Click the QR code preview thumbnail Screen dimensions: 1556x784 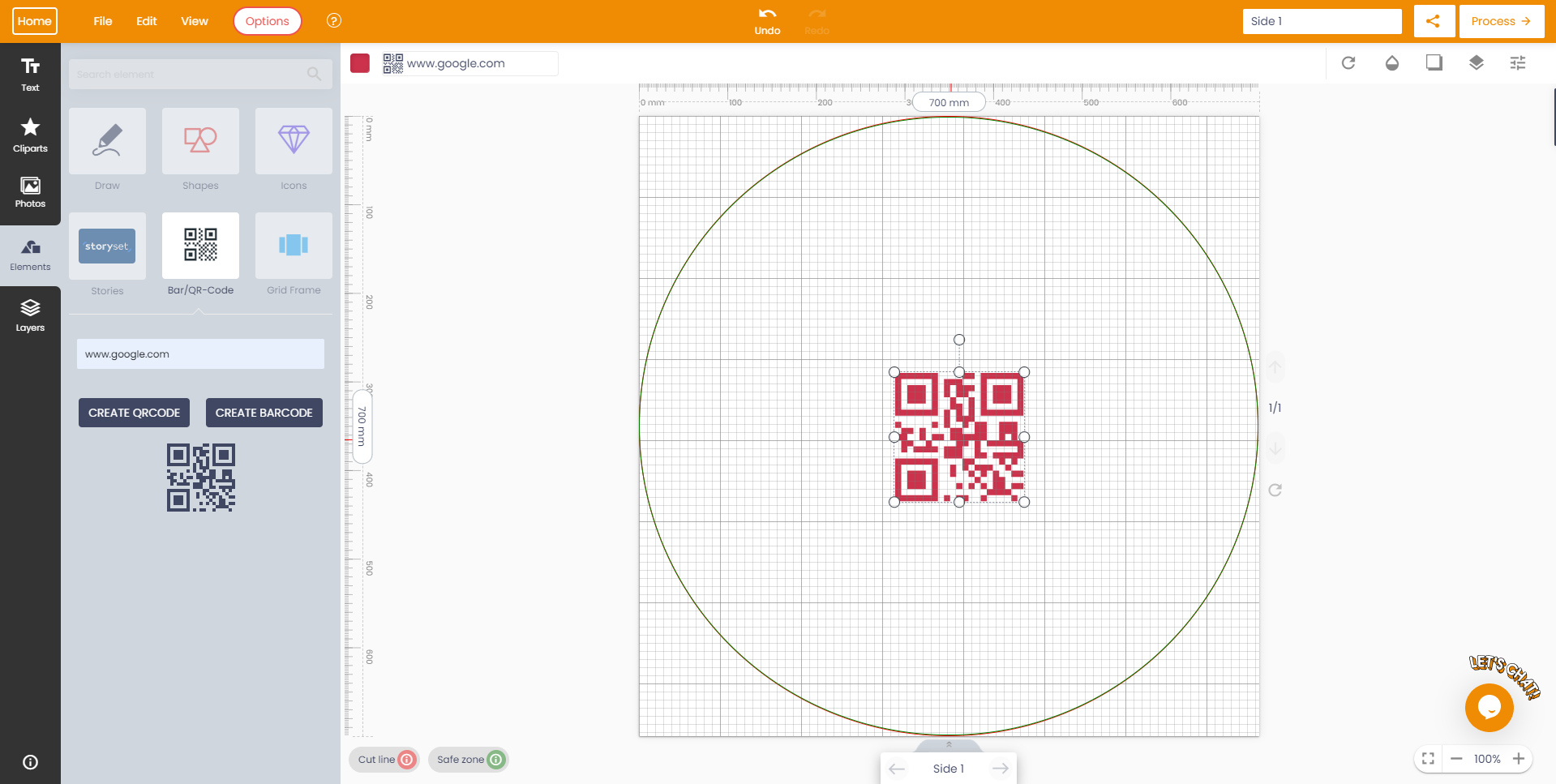[201, 478]
